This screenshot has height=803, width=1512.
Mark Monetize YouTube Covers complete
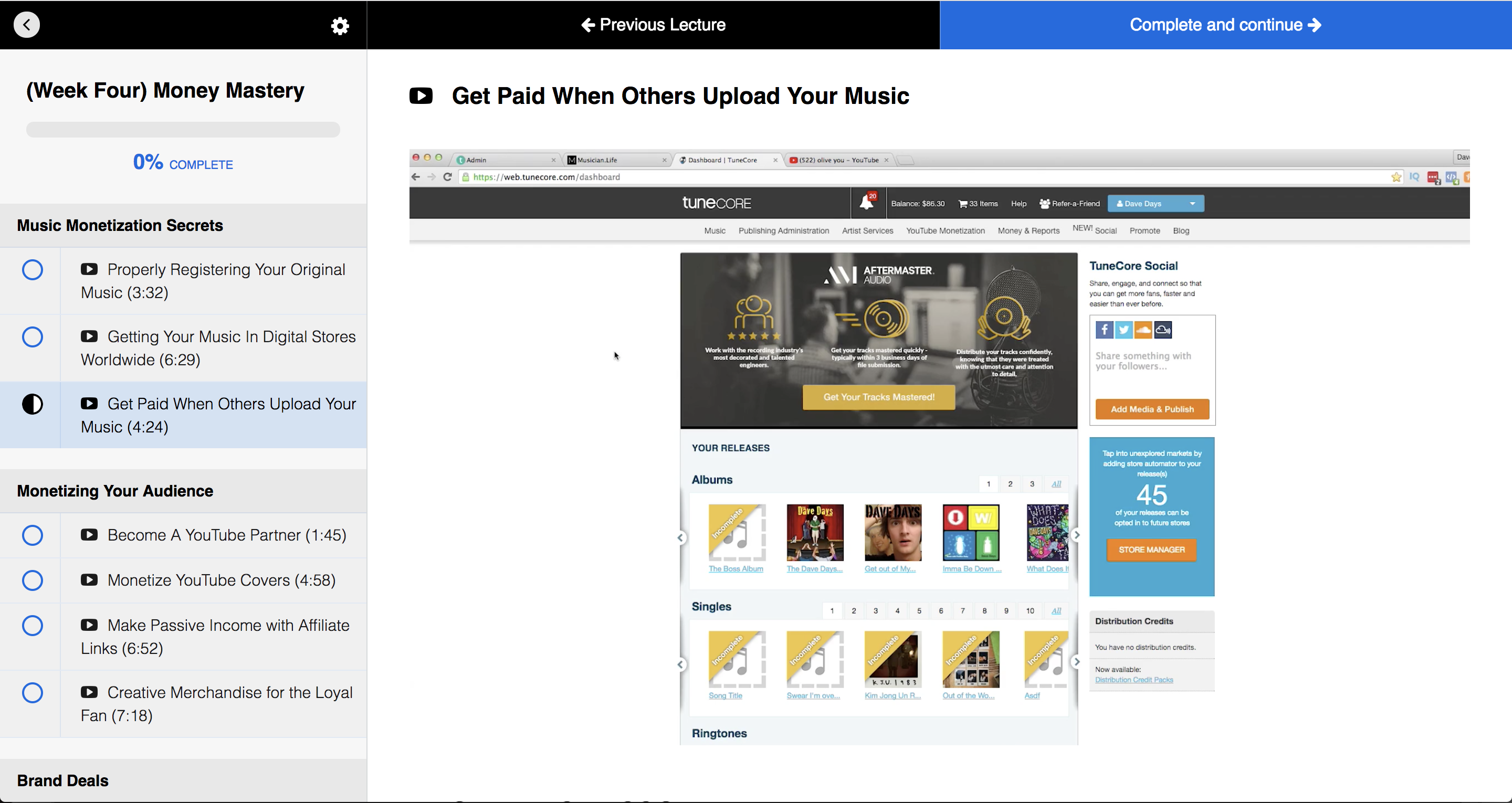[x=32, y=580]
